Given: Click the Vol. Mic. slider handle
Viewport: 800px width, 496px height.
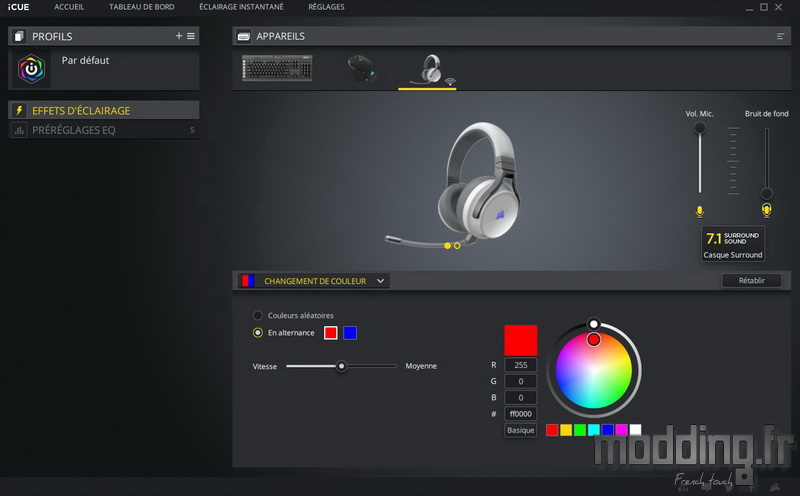Looking at the screenshot, I should (699, 128).
